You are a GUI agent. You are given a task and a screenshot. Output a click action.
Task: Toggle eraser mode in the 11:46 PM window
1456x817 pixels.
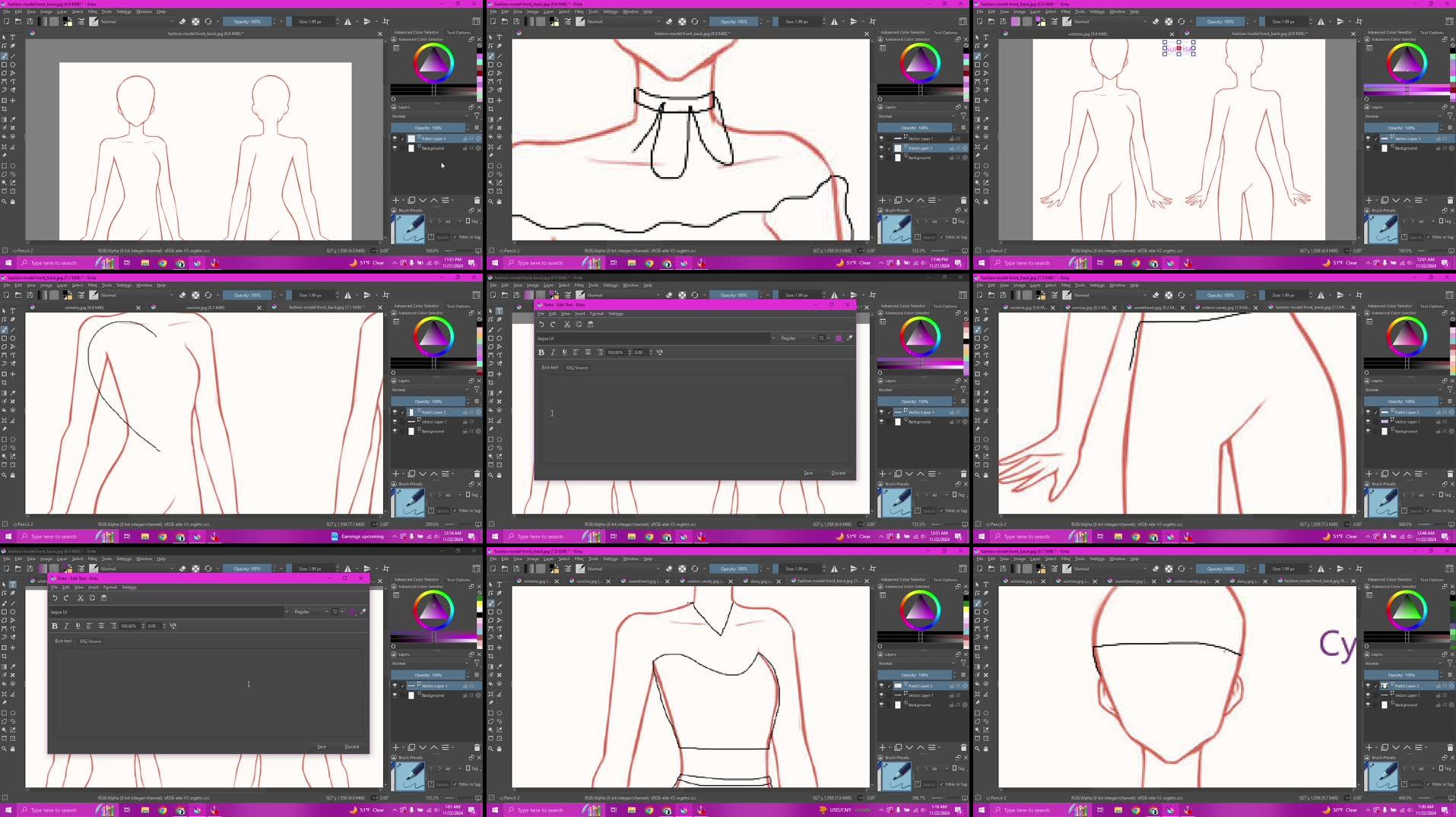click(669, 21)
